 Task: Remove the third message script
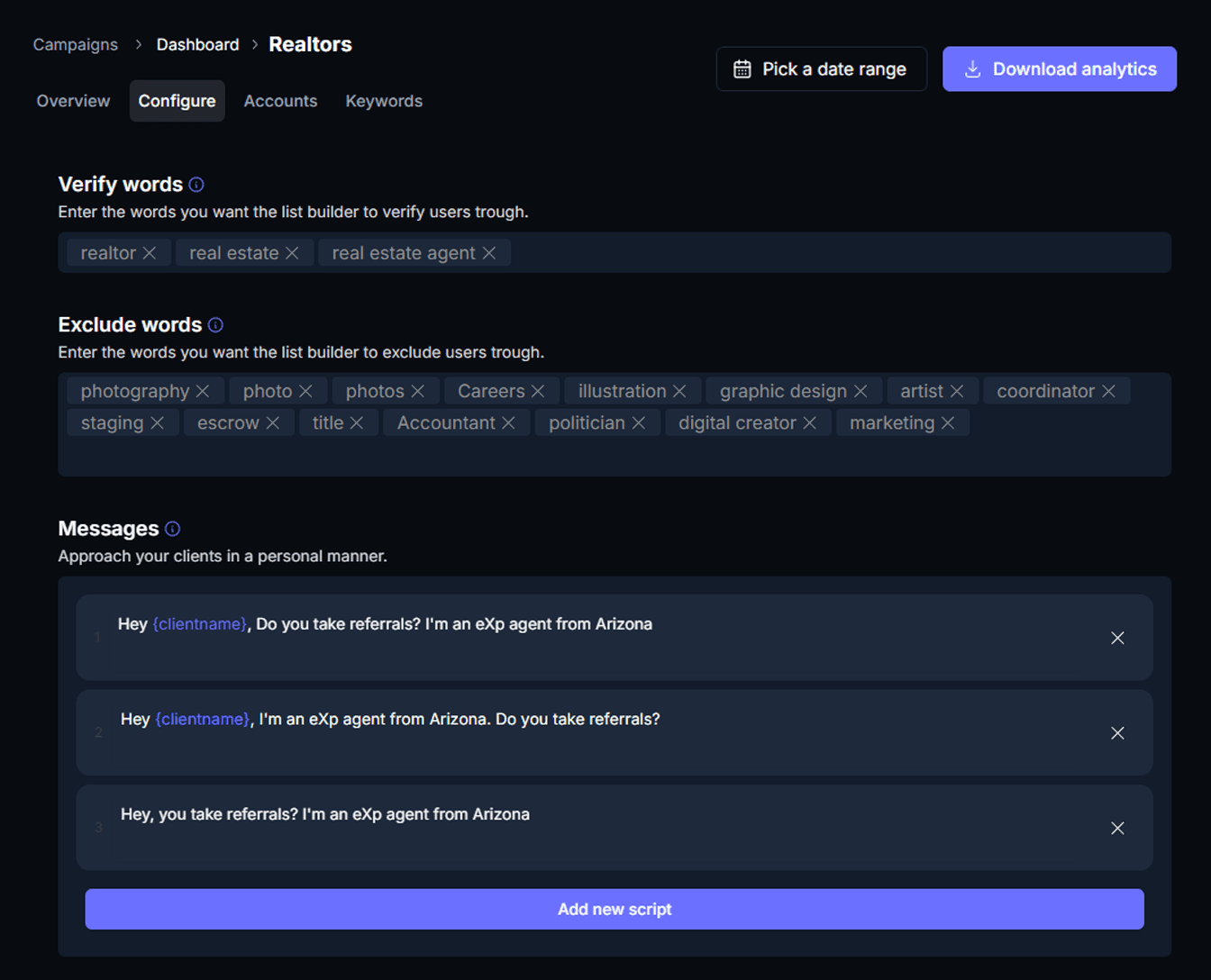[1117, 828]
